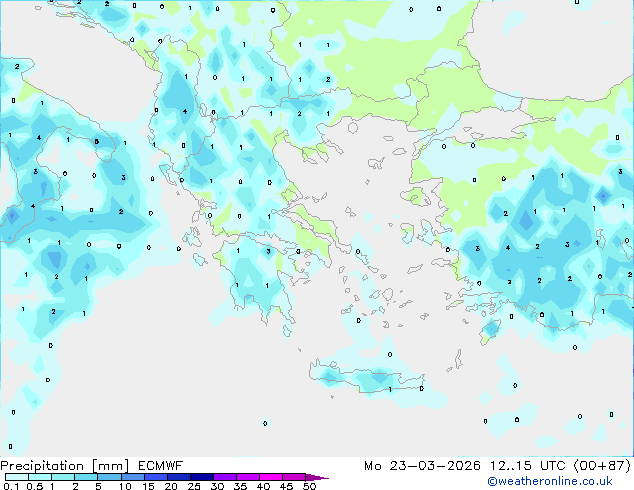
Task: Click the ECMWF model label
Action: [161, 466]
